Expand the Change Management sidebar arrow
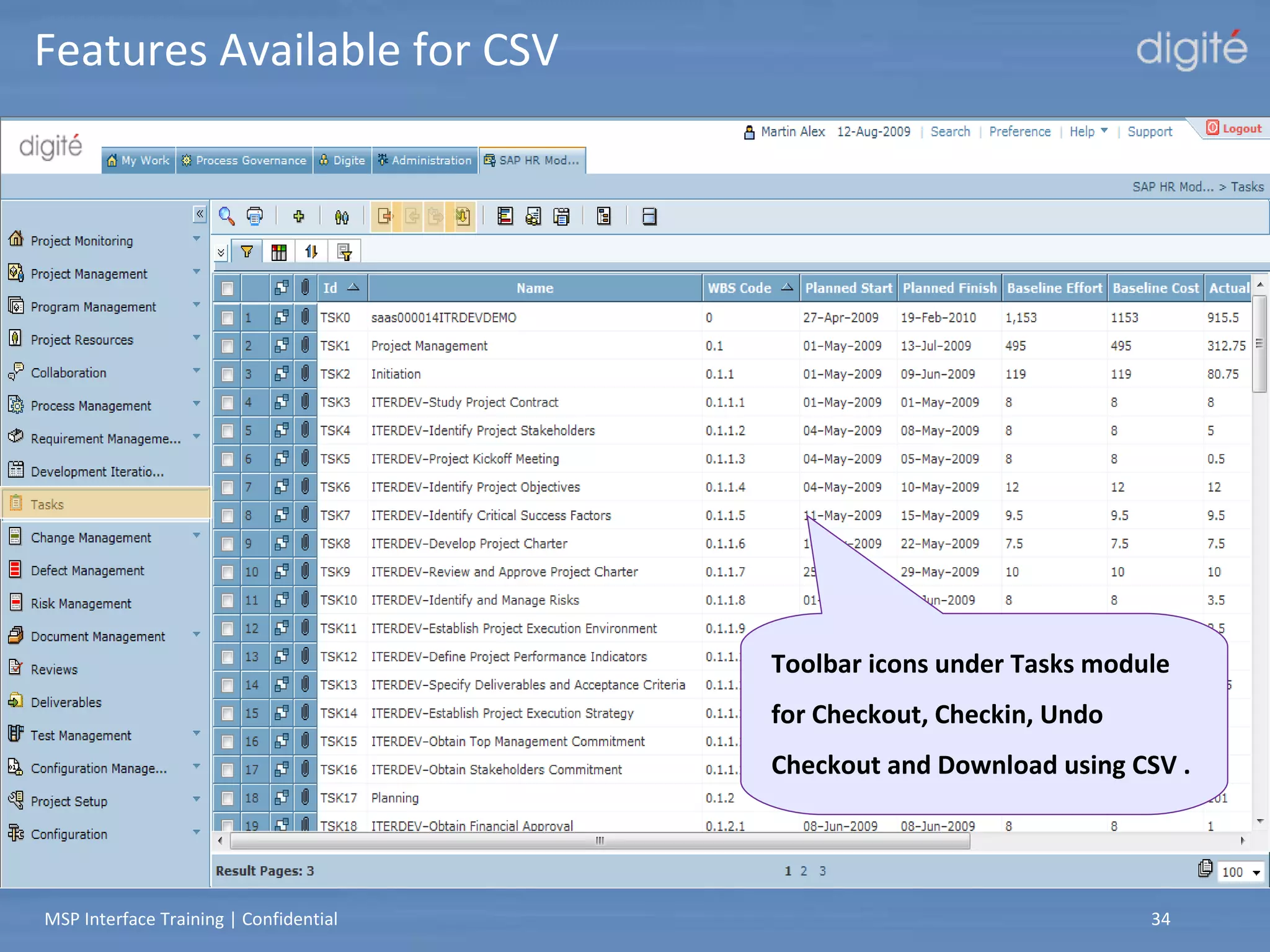1270x952 pixels. tap(197, 535)
